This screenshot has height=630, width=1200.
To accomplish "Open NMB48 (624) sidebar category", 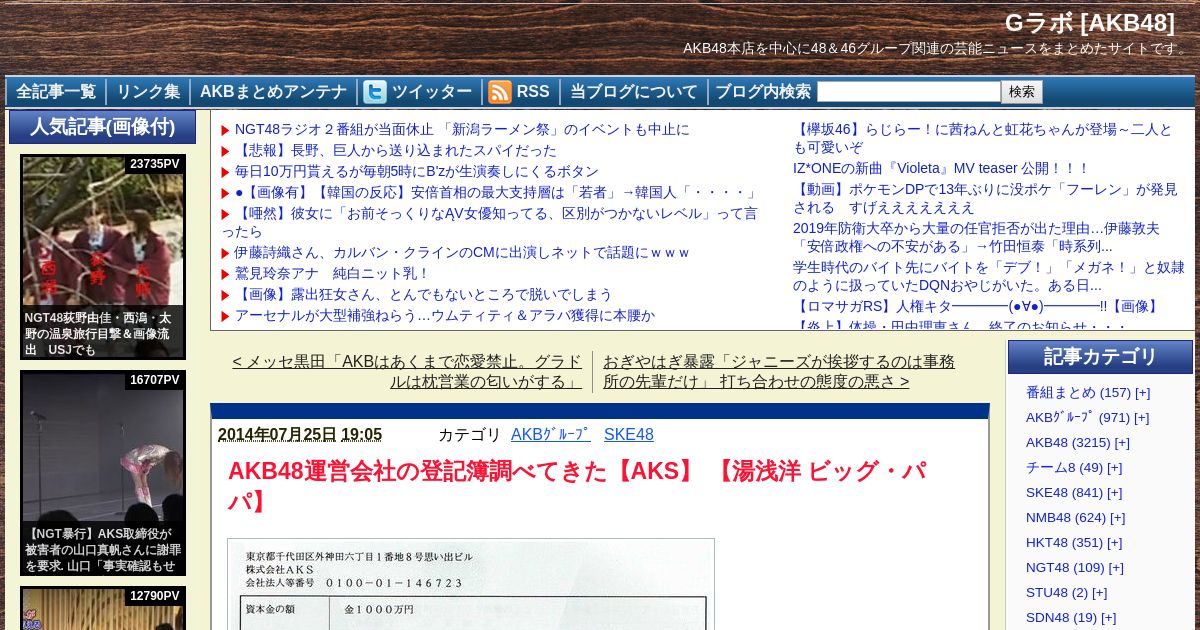I will 1066,517.
